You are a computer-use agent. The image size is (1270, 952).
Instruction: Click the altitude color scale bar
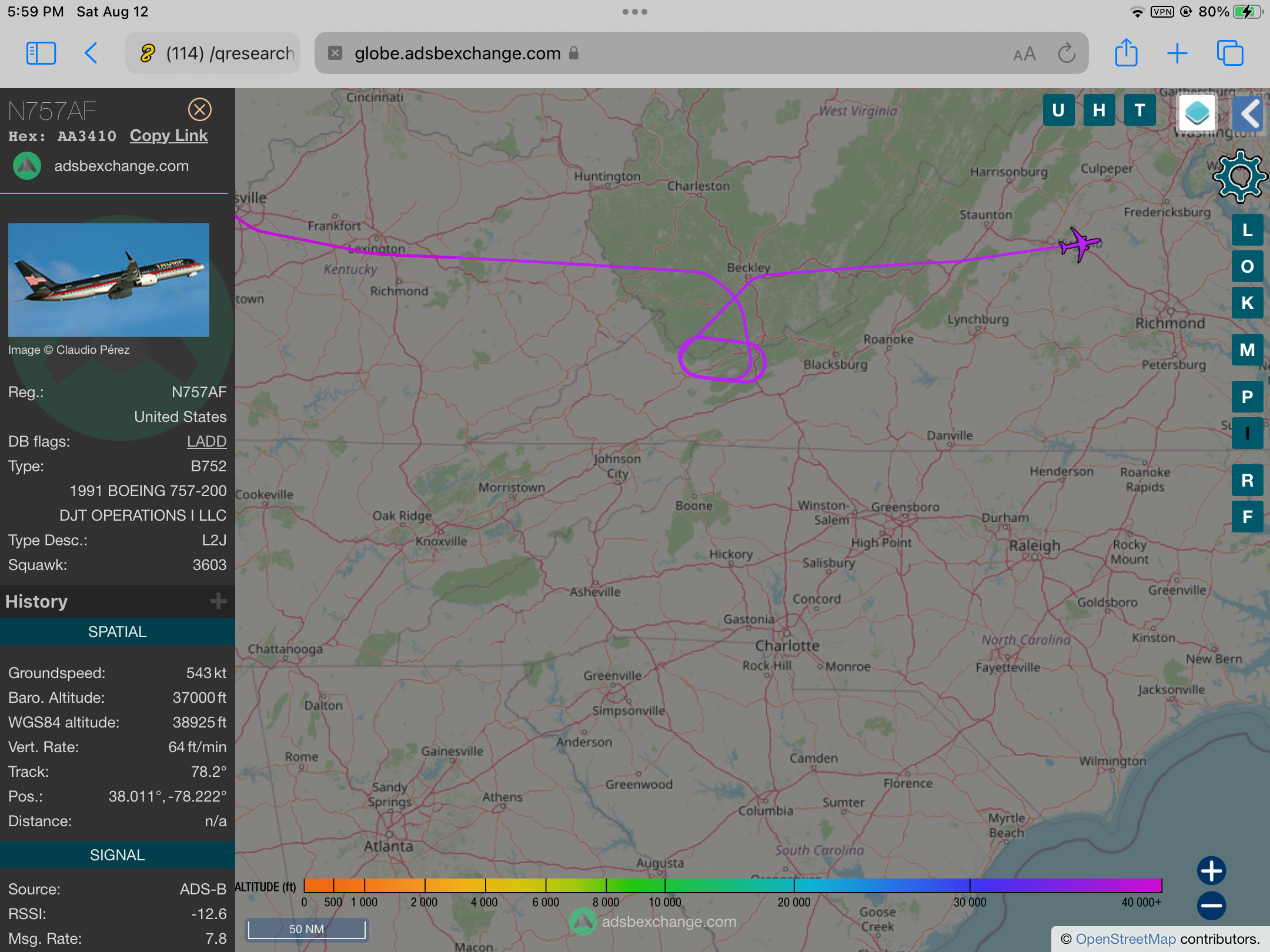pos(733,886)
